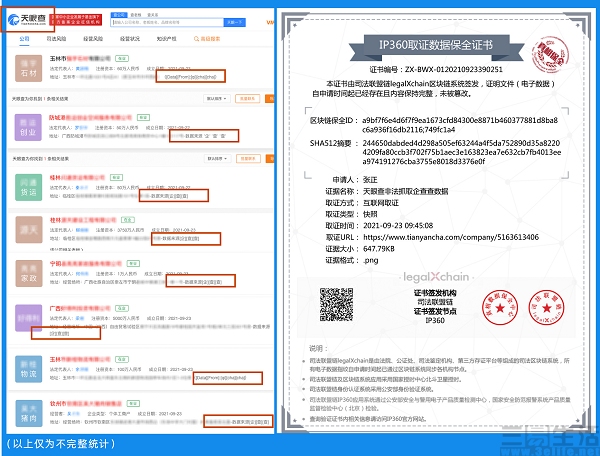This screenshot has width=600, height=456.
Task: Click the green status tag beside 宁明 company
Action: point(134,264)
